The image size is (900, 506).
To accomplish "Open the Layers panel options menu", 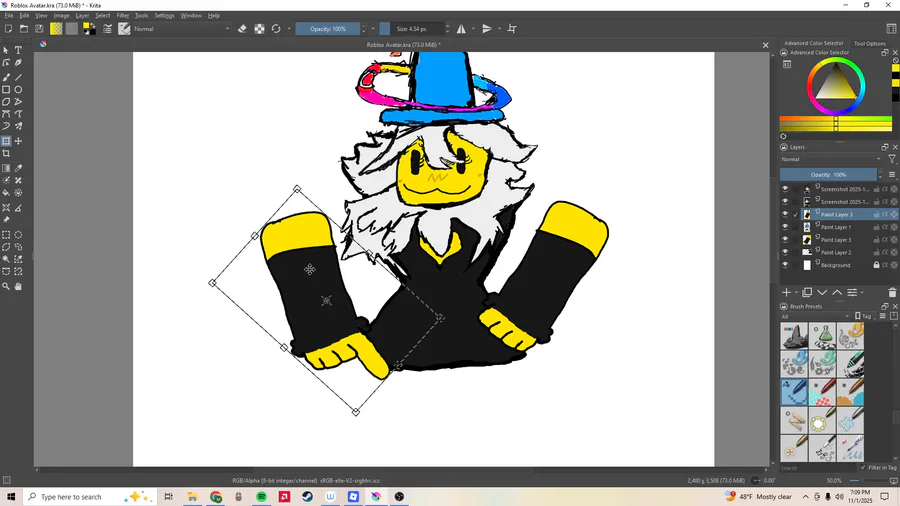I will tap(892, 174).
